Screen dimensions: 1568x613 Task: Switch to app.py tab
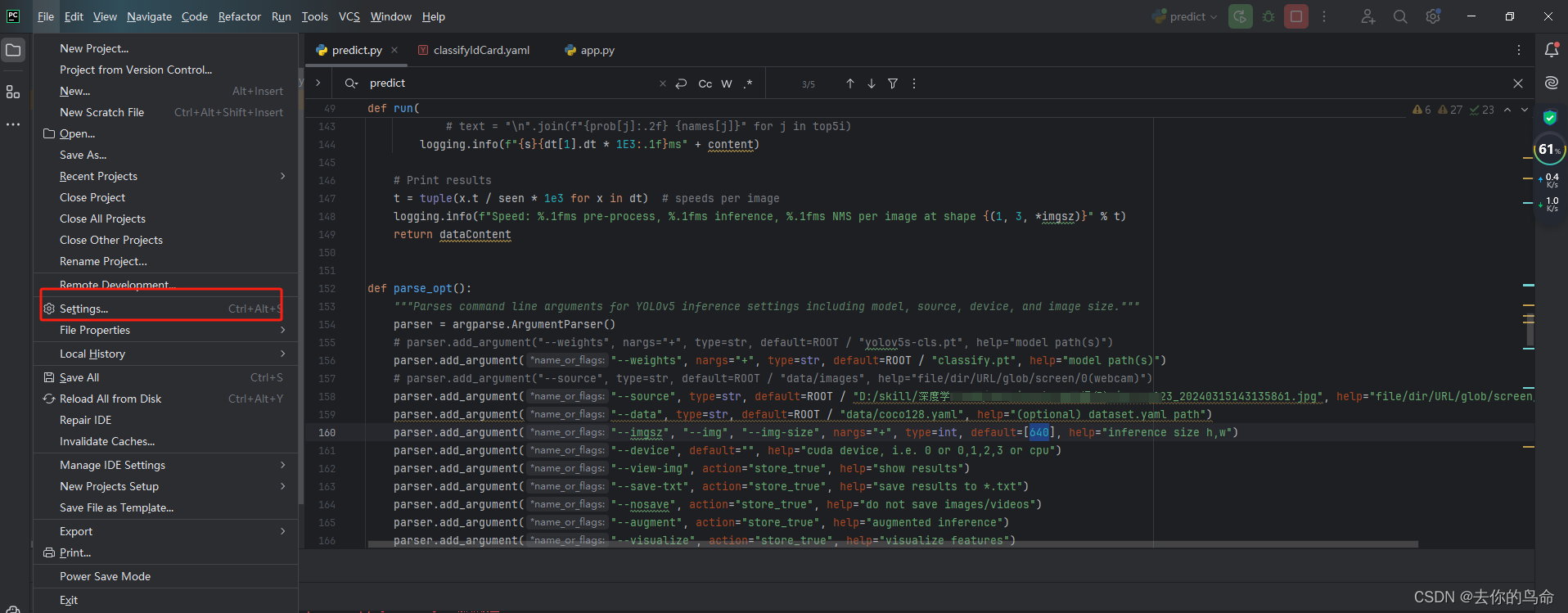(x=590, y=50)
